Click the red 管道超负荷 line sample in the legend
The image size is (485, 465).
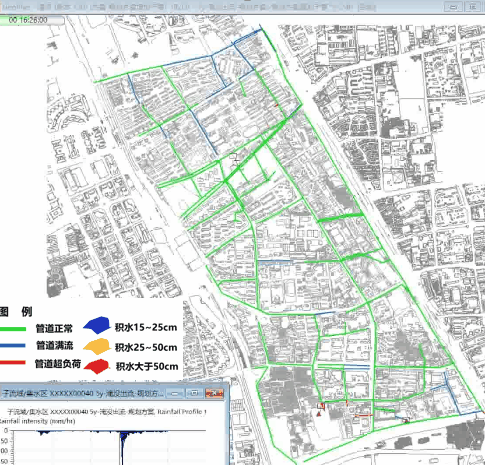pos(13,363)
